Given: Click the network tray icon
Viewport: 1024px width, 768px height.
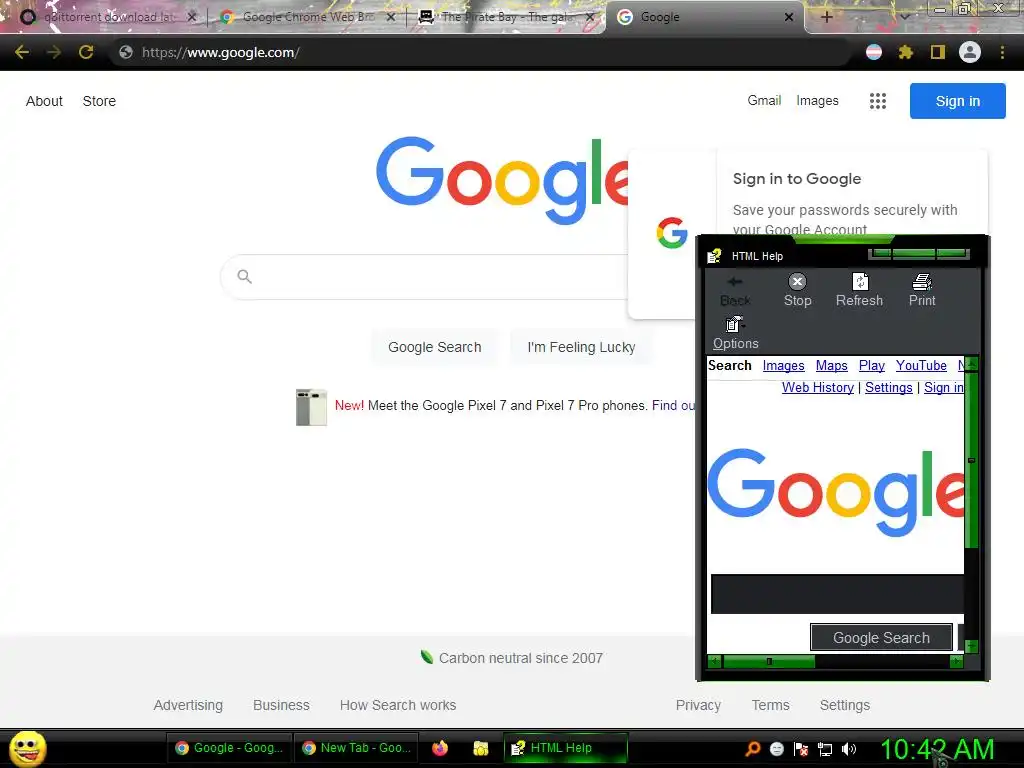Looking at the screenshot, I should (825, 749).
